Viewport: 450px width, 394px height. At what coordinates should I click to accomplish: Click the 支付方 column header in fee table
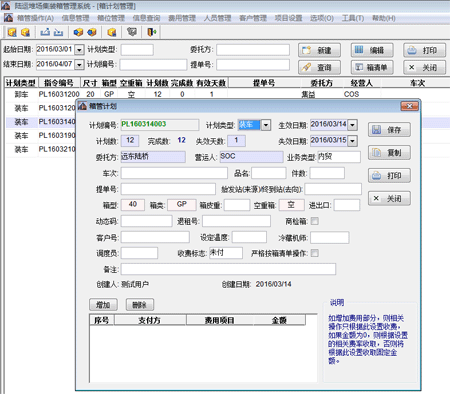click(150, 320)
